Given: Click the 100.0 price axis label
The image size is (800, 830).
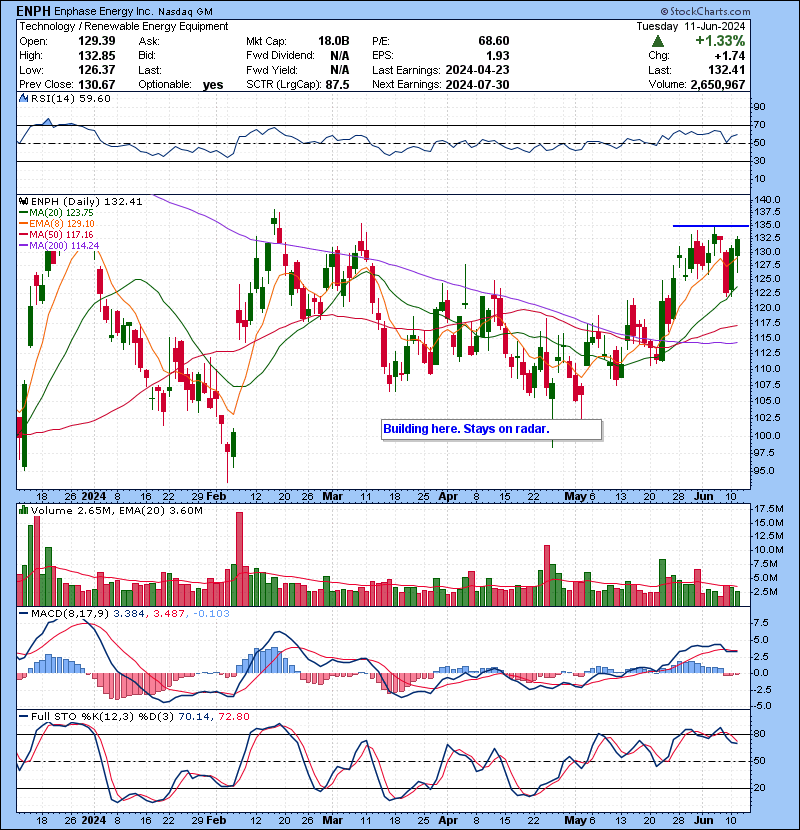Looking at the screenshot, I should tap(767, 436).
